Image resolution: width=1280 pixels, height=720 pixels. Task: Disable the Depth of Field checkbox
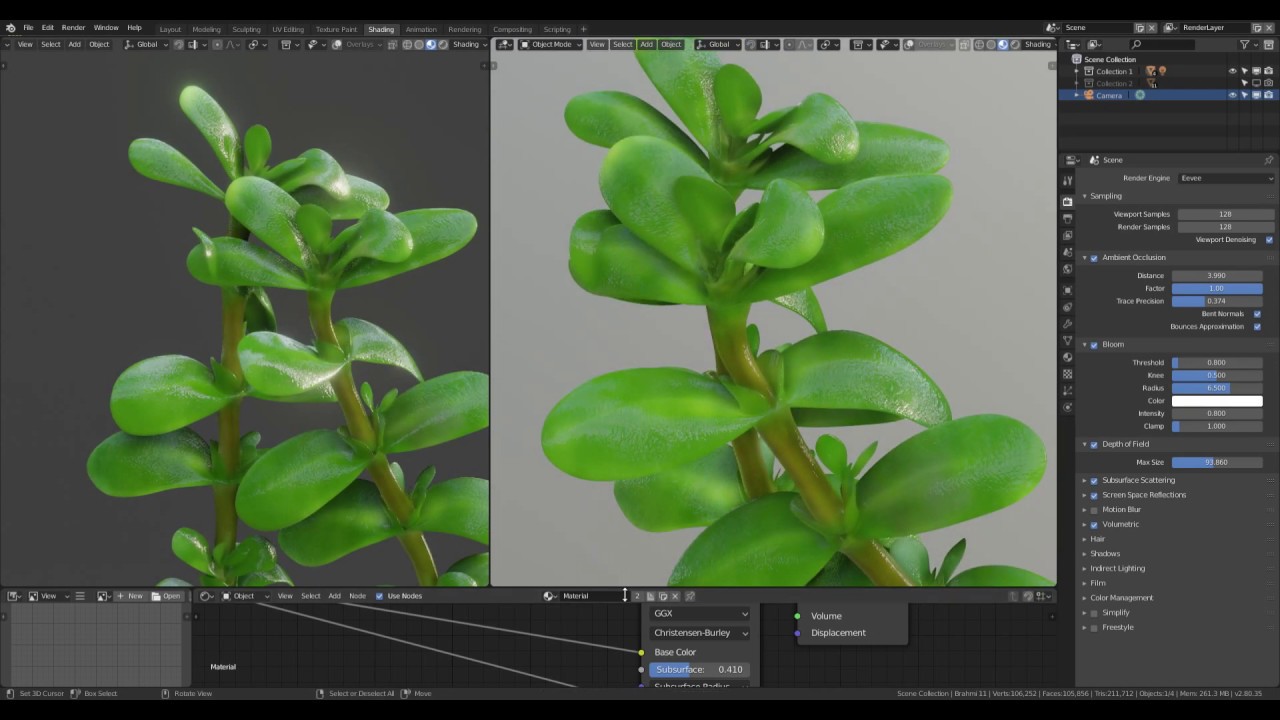tap(1094, 444)
